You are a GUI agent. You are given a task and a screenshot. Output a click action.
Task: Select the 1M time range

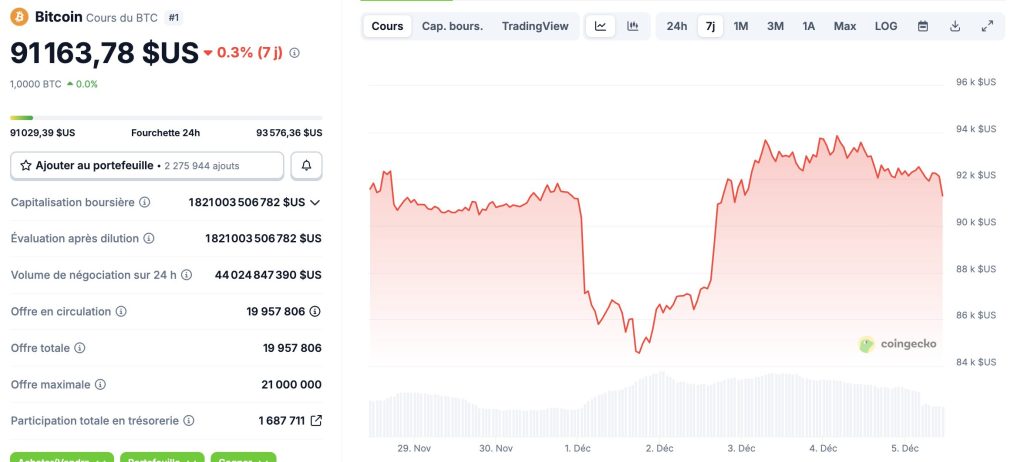pyautogui.click(x=741, y=26)
